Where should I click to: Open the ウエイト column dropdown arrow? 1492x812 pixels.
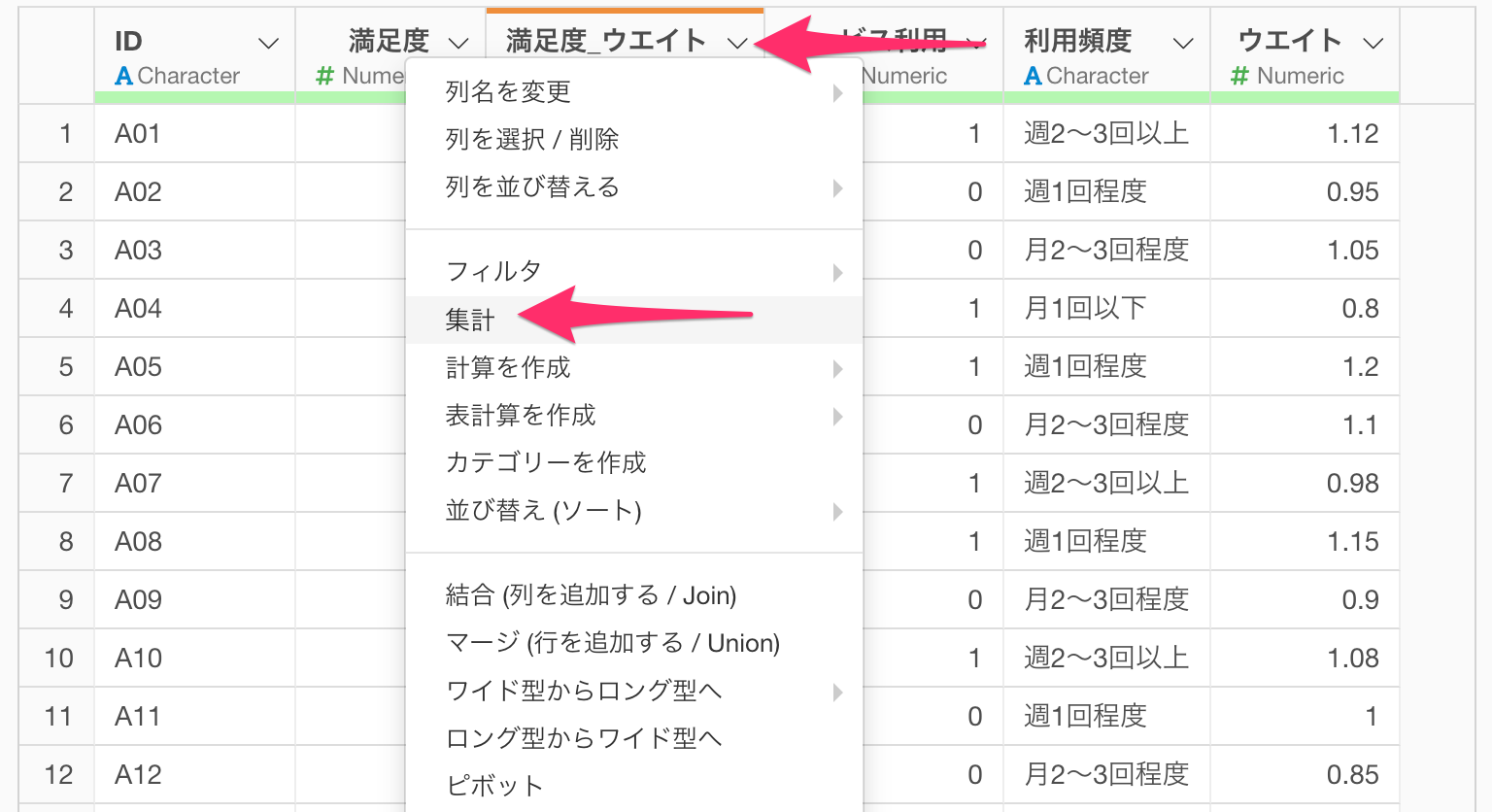1373,44
